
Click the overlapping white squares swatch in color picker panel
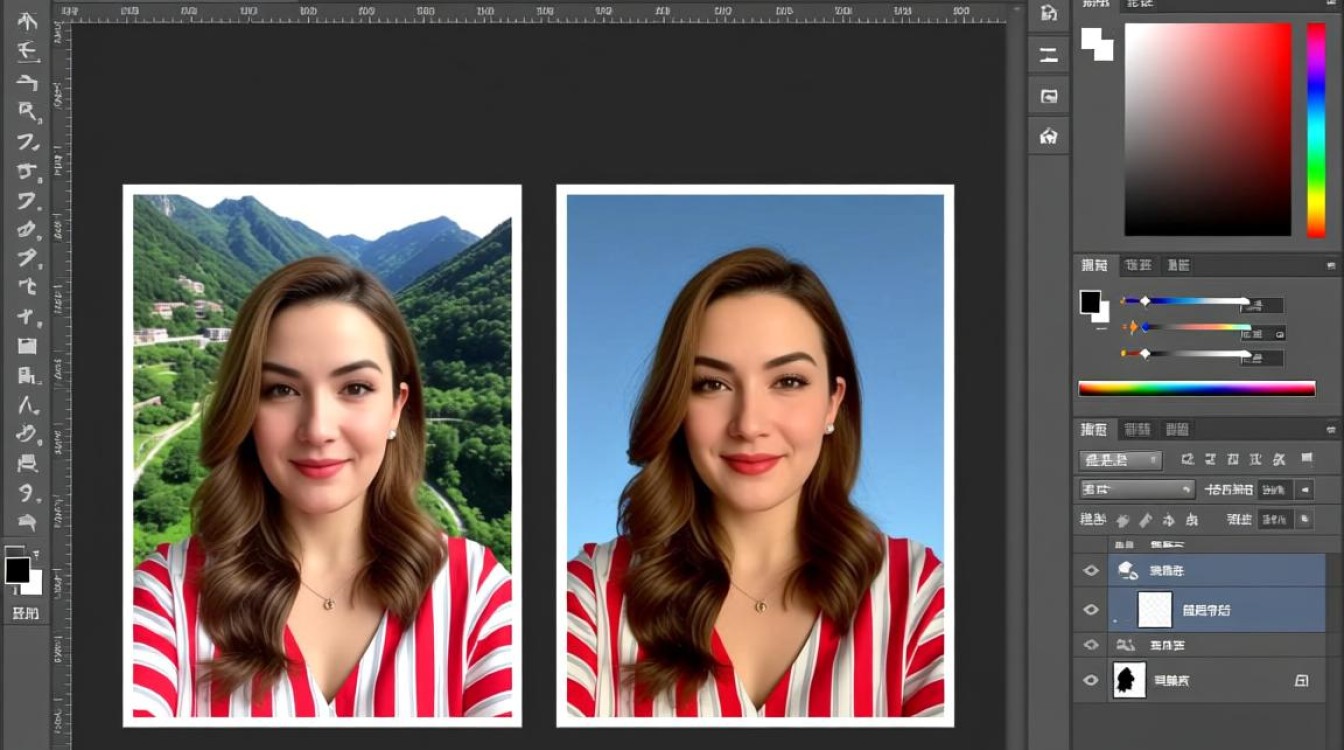(x=1097, y=44)
